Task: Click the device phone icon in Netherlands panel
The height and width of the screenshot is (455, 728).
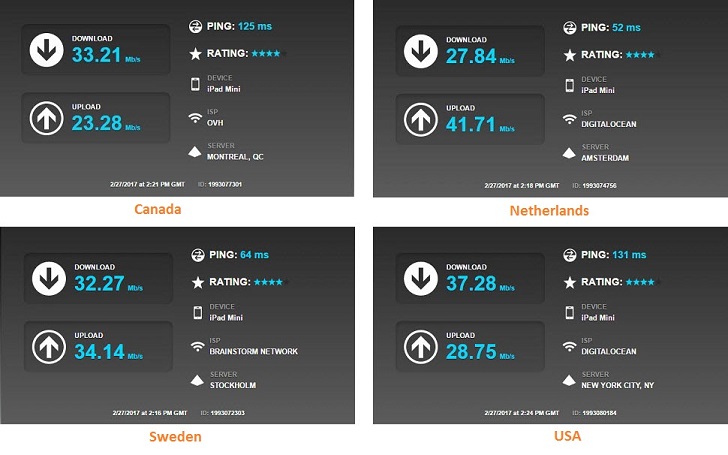Action: (x=570, y=85)
